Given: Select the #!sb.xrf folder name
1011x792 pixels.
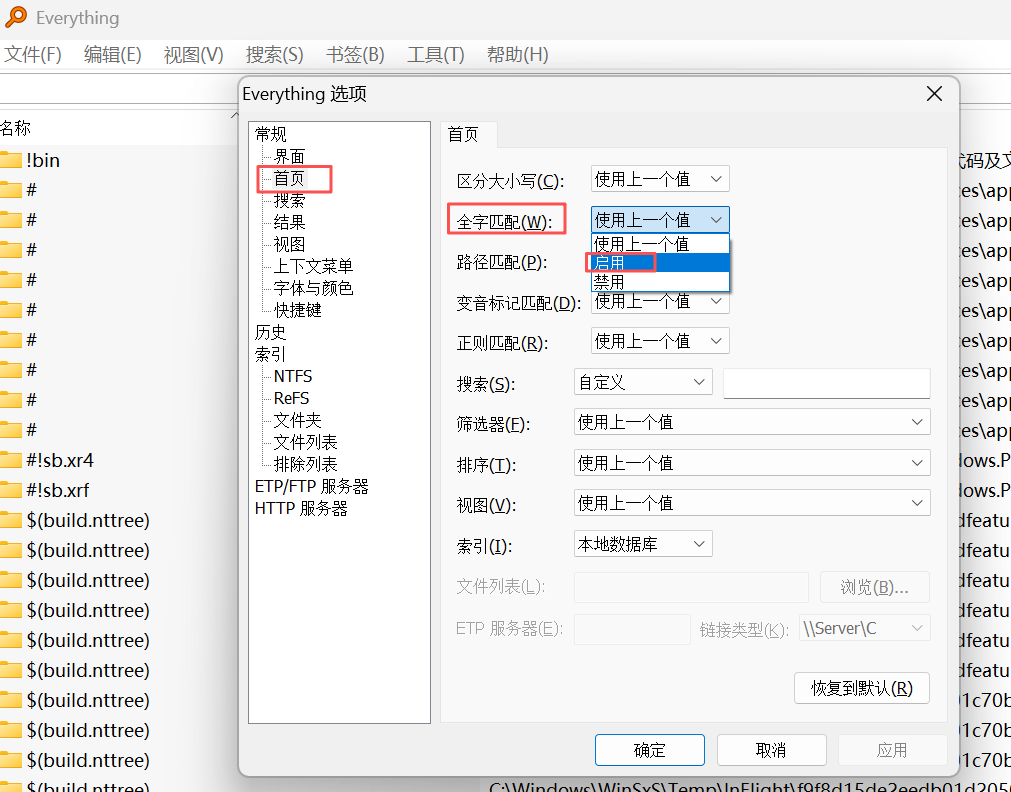Looking at the screenshot, I should click(x=58, y=490).
